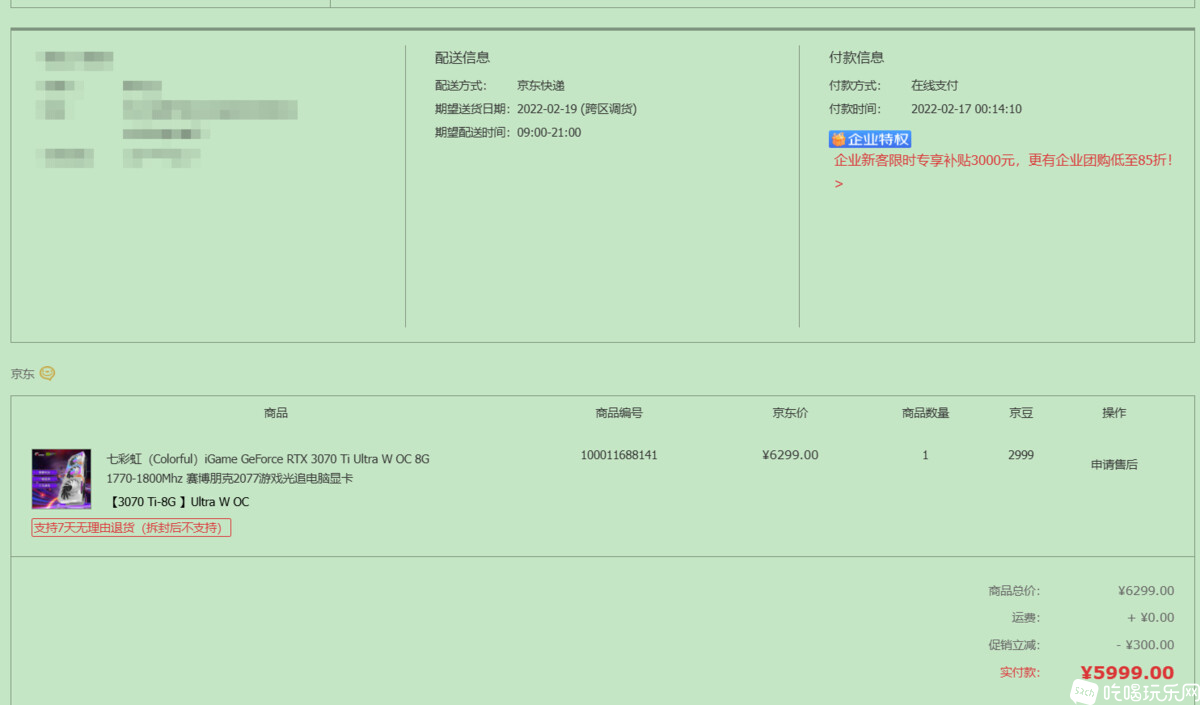Click the 促销立减 label
This screenshot has width=1200, height=705.
coord(1016,645)
